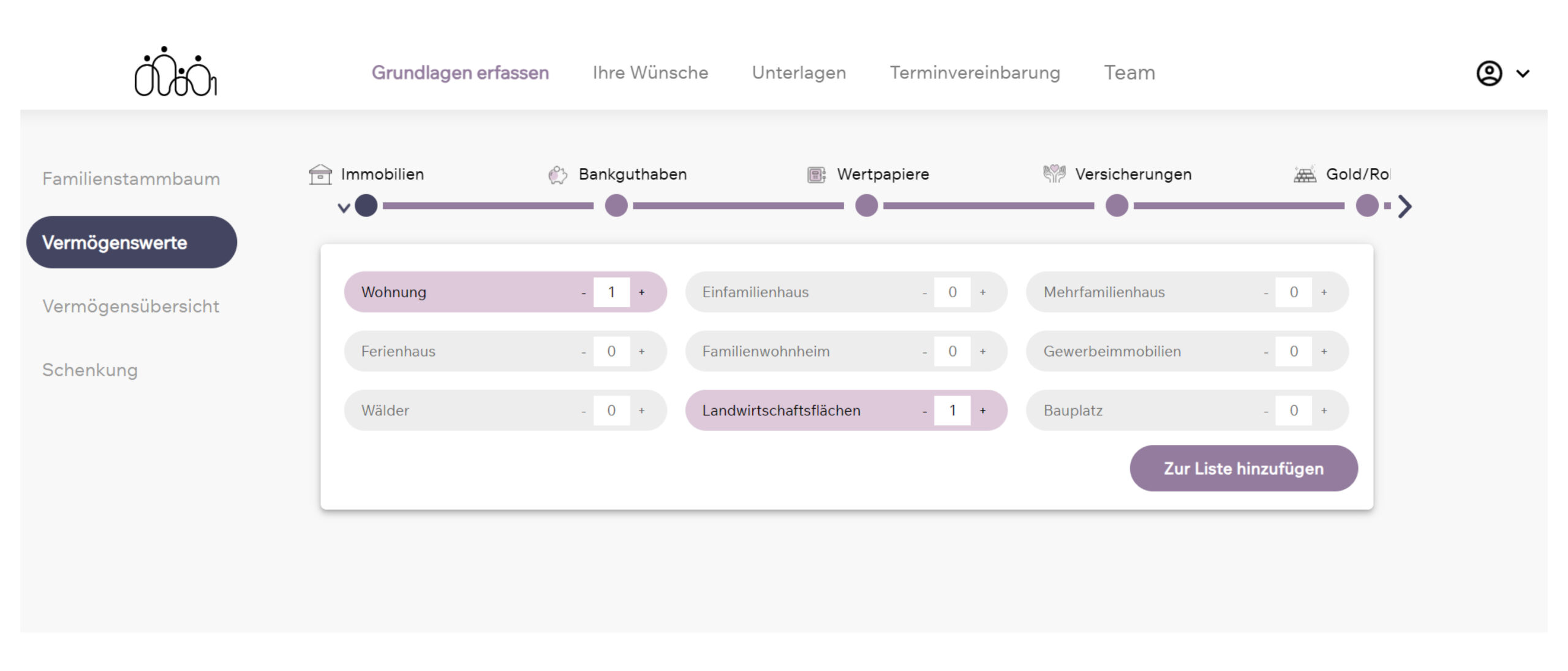Switch to Terminvereinbarung tab

(974, 73)
